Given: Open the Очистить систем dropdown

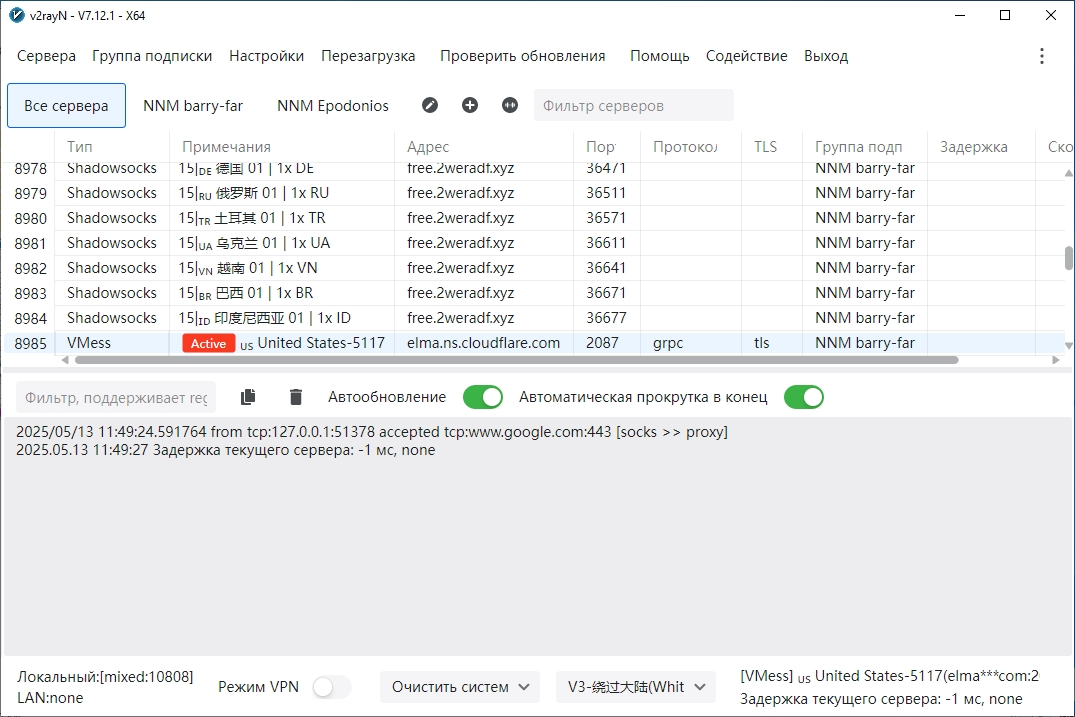Looking at the screenshot, I should [460, 687].
